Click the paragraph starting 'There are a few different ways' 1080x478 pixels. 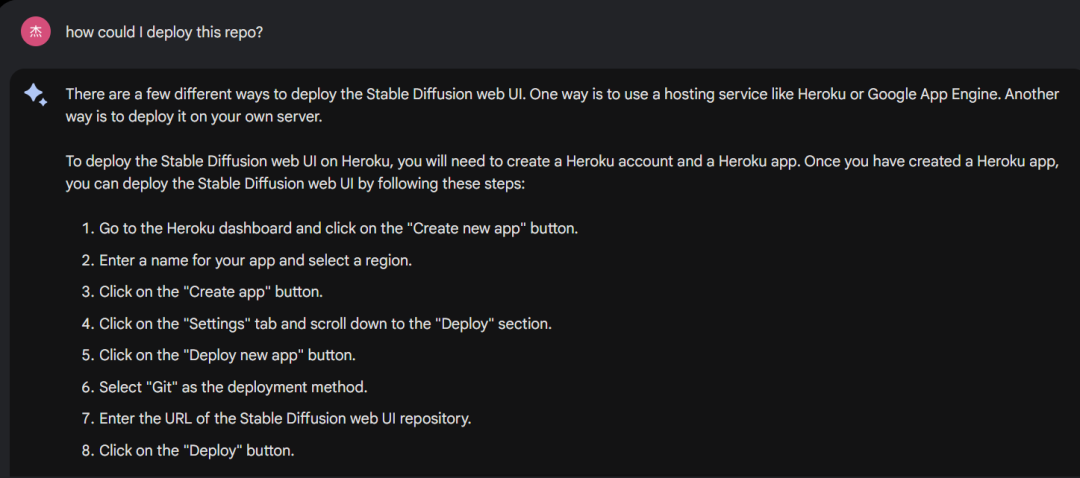tap(562, 105)
